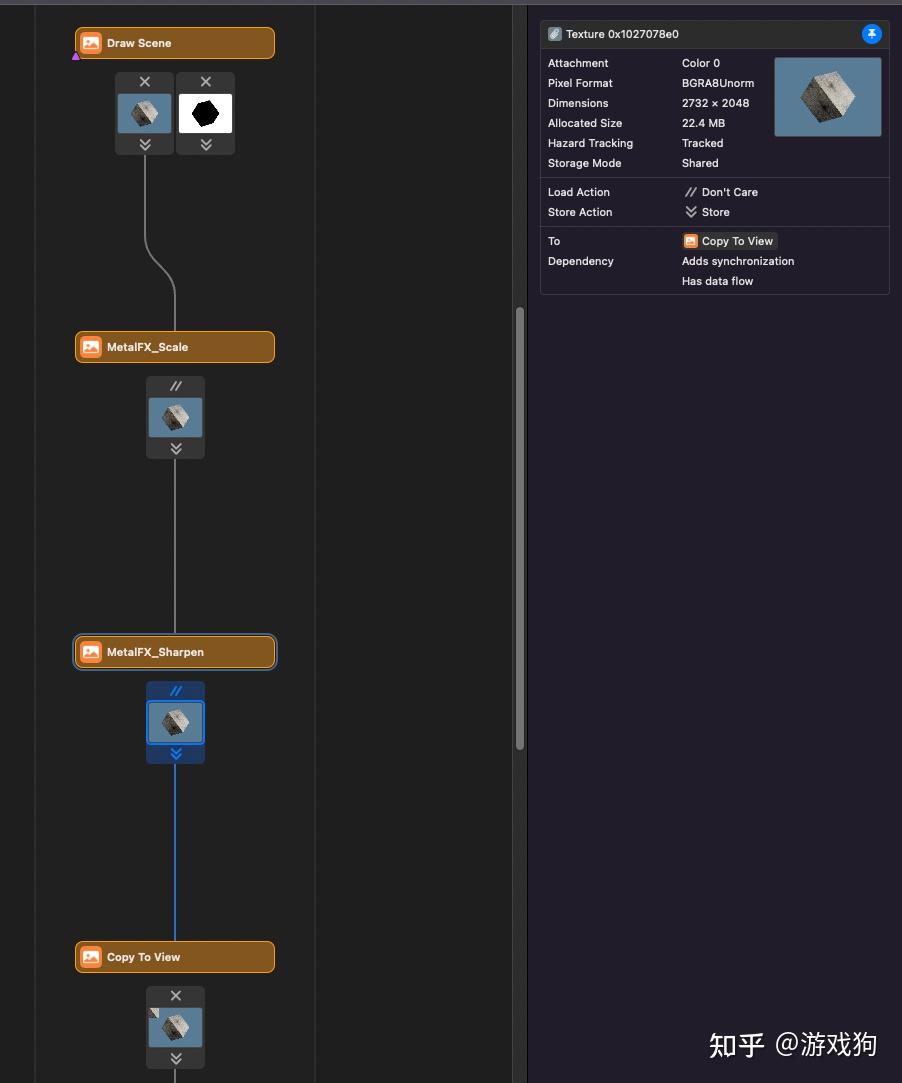Click the X icon above Draw Scene's color texture

click(144, 81)
